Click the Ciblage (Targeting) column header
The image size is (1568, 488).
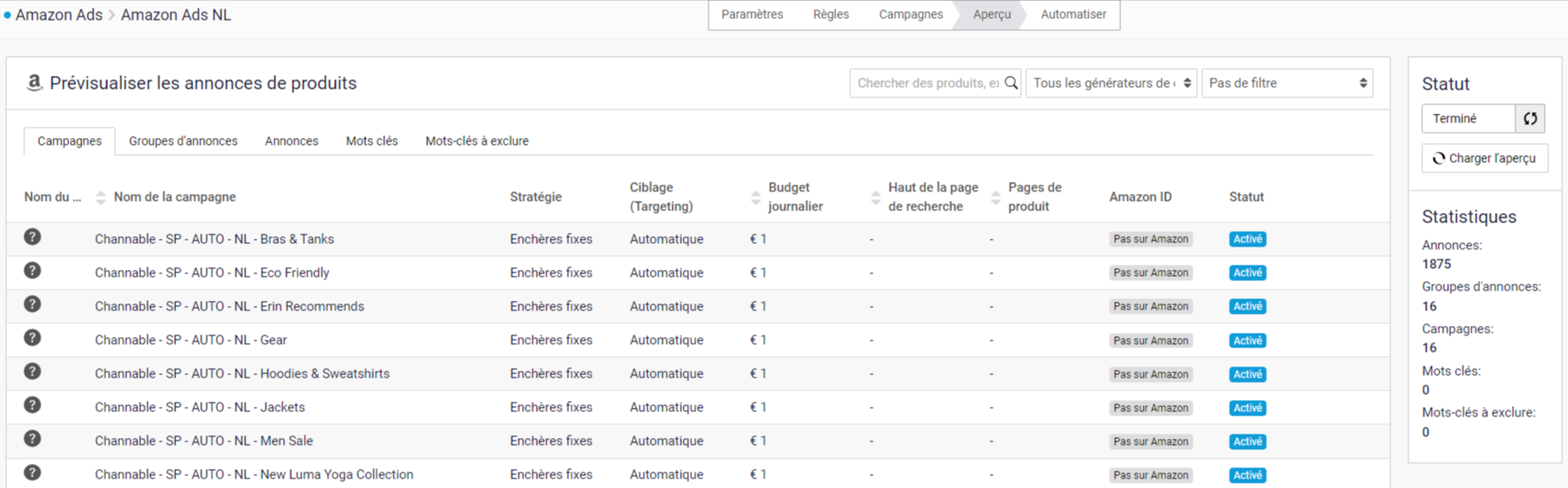662,197
